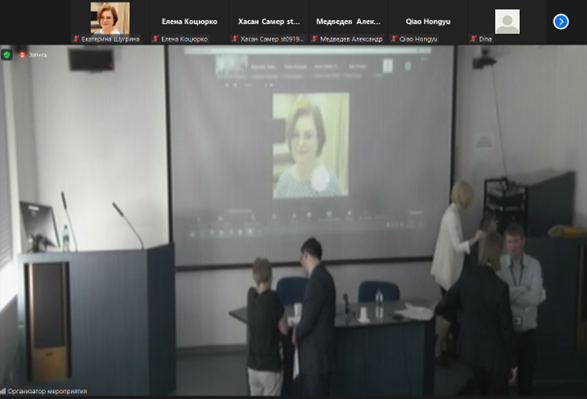
Task: Click muted mic icon beside Елена Коцюрко
Action: (x=156, y=39)
